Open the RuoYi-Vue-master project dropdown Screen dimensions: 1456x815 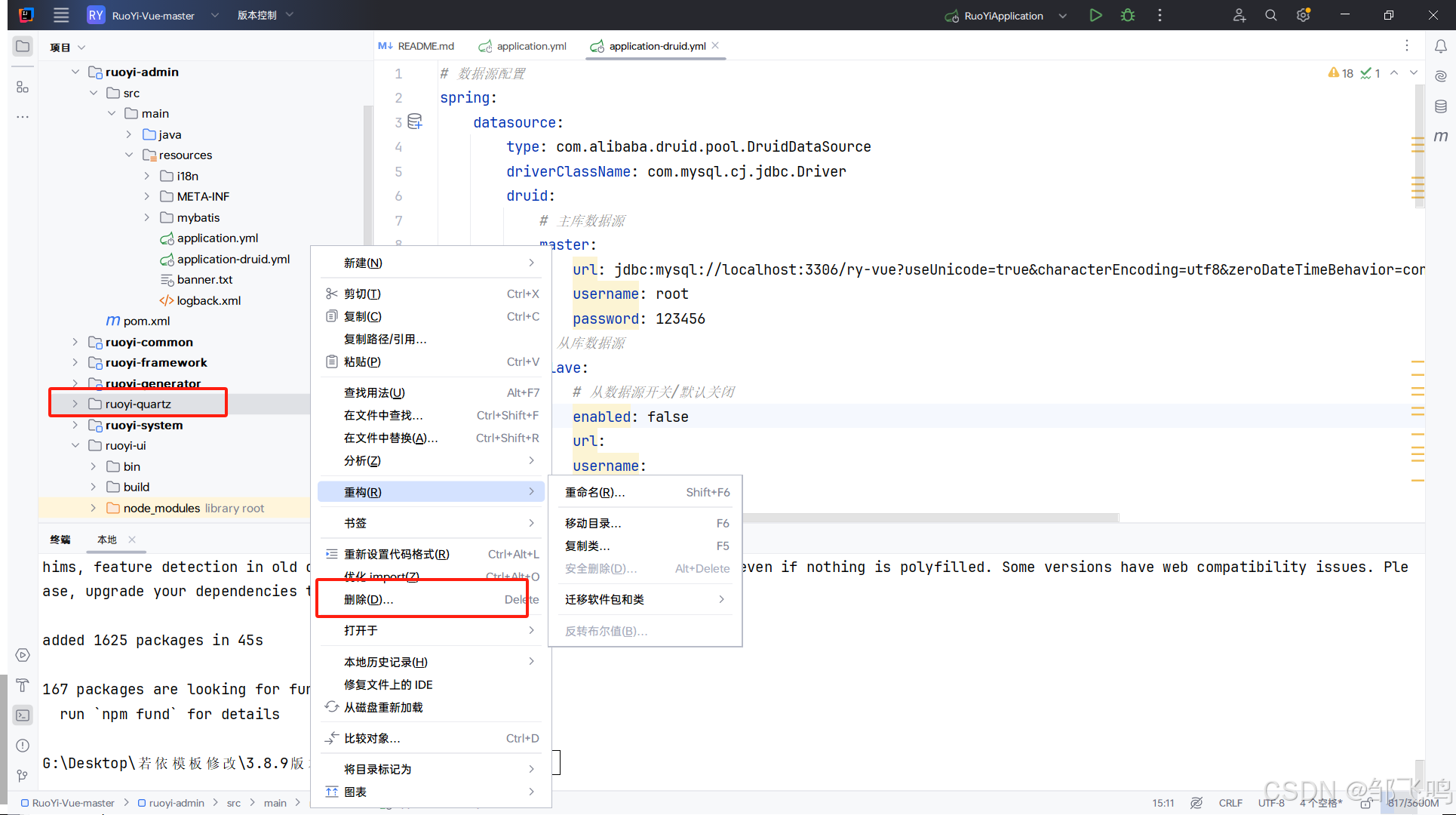tap(153, 15)
